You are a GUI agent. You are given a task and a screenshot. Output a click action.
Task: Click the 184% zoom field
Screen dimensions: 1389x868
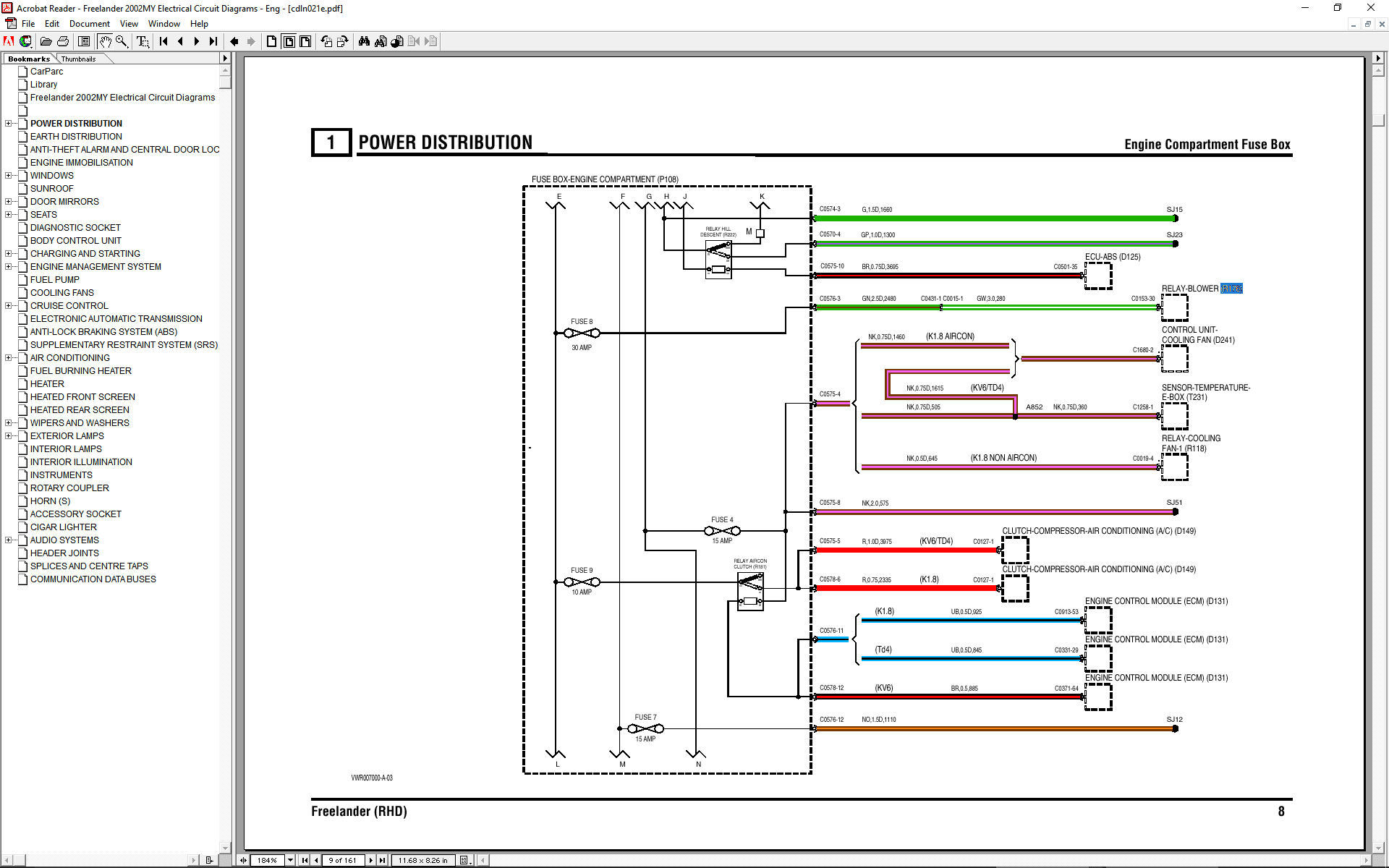(268, 860)
